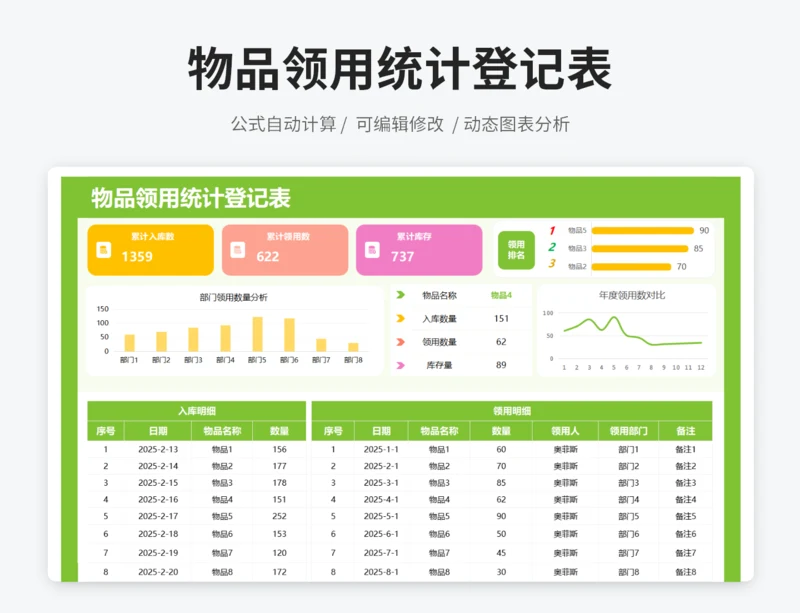Click the green line in 年度领用数对比 chart
The image size is (800, 613).
coord(633,332)
